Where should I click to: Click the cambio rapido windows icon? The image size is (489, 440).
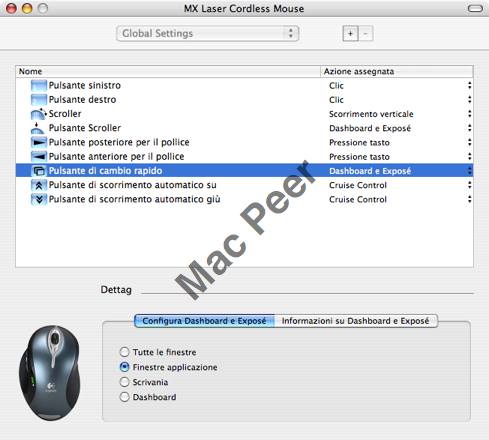[39, 171]
